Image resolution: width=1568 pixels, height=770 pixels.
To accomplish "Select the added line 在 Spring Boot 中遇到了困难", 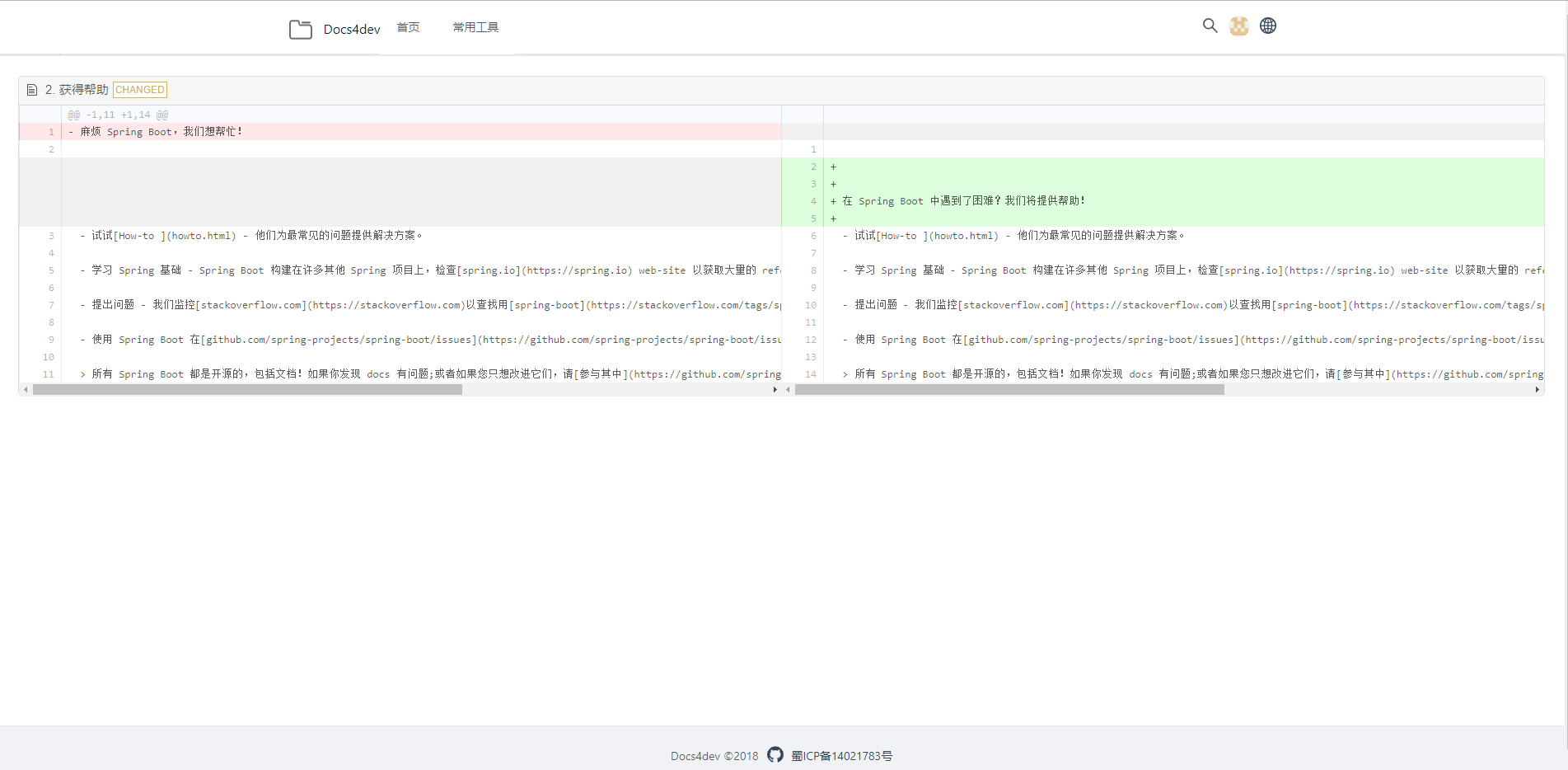I will (962, 200).
